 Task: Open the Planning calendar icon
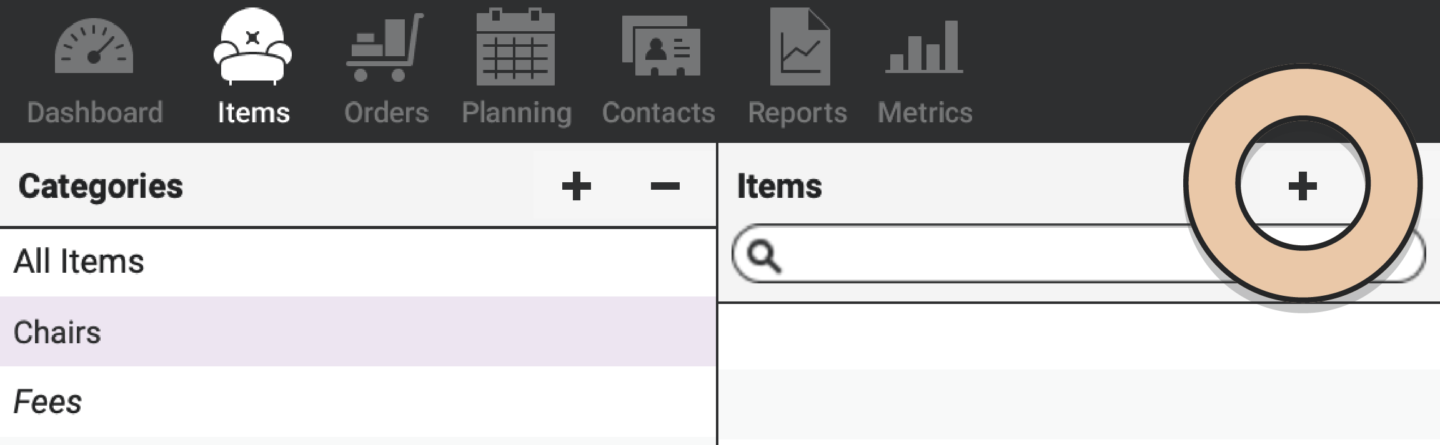point(516,48)
